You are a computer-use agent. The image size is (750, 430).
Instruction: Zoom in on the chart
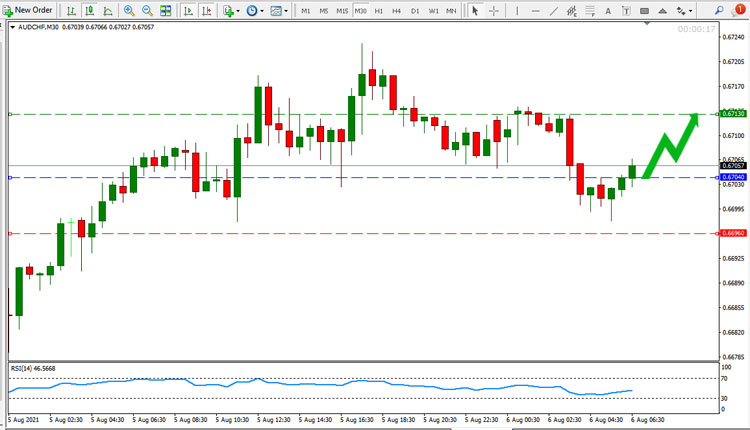129,11
